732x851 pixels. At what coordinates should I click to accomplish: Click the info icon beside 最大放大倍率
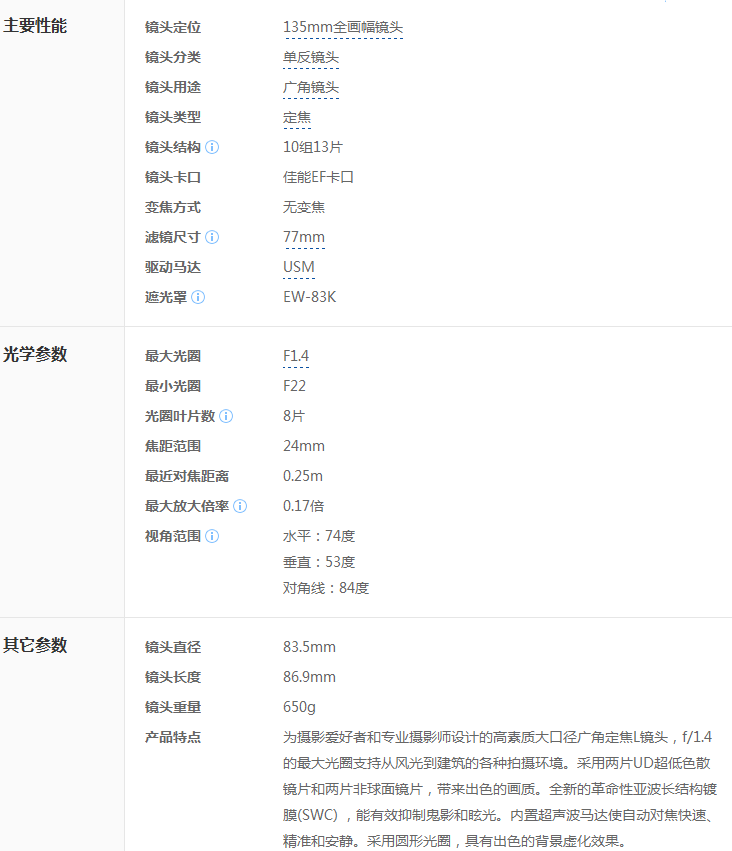pyautogui.click(x=240, y=506)
